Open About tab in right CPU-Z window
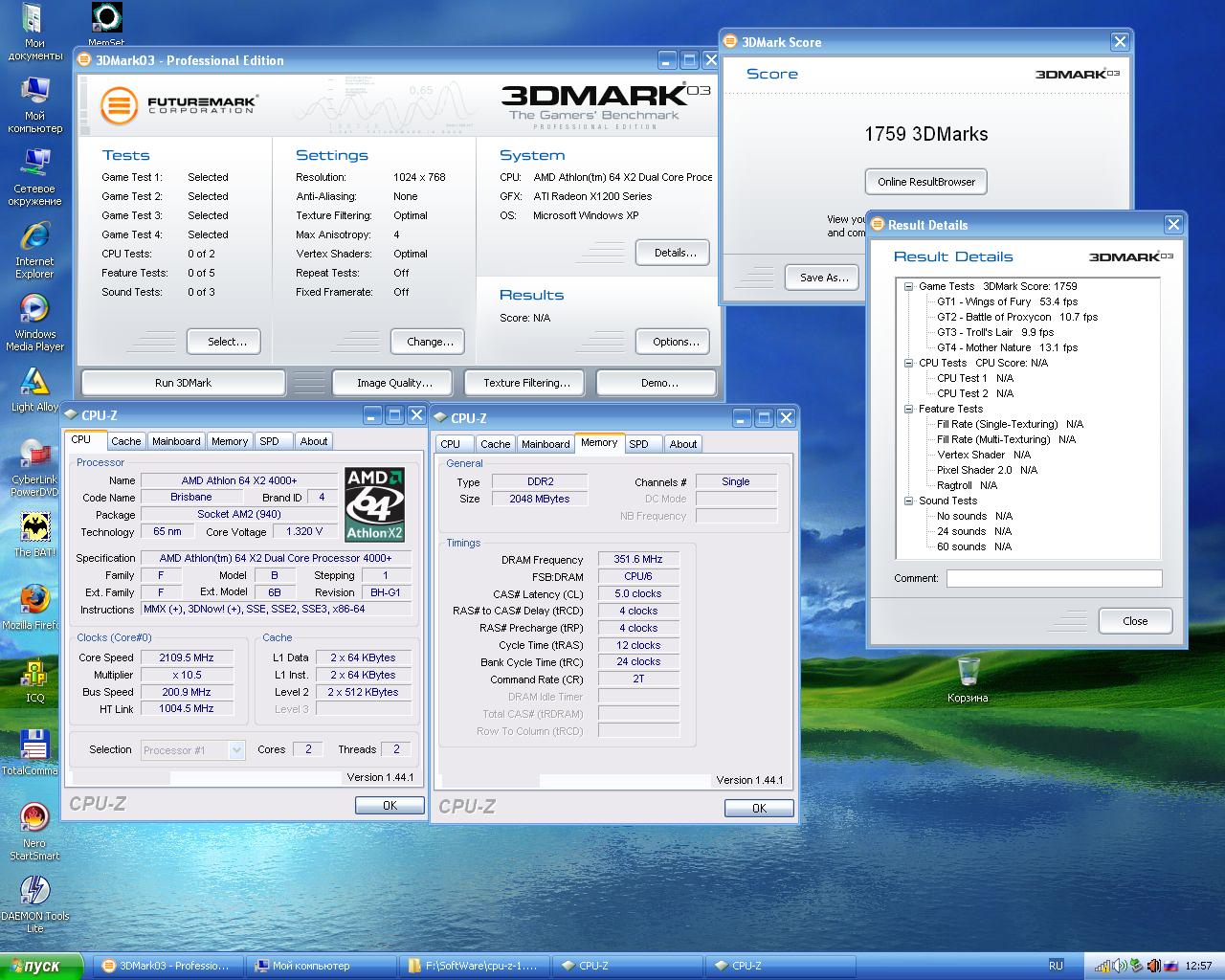The height and width of the screenshot is (980, 1225). tap(683, 444)
